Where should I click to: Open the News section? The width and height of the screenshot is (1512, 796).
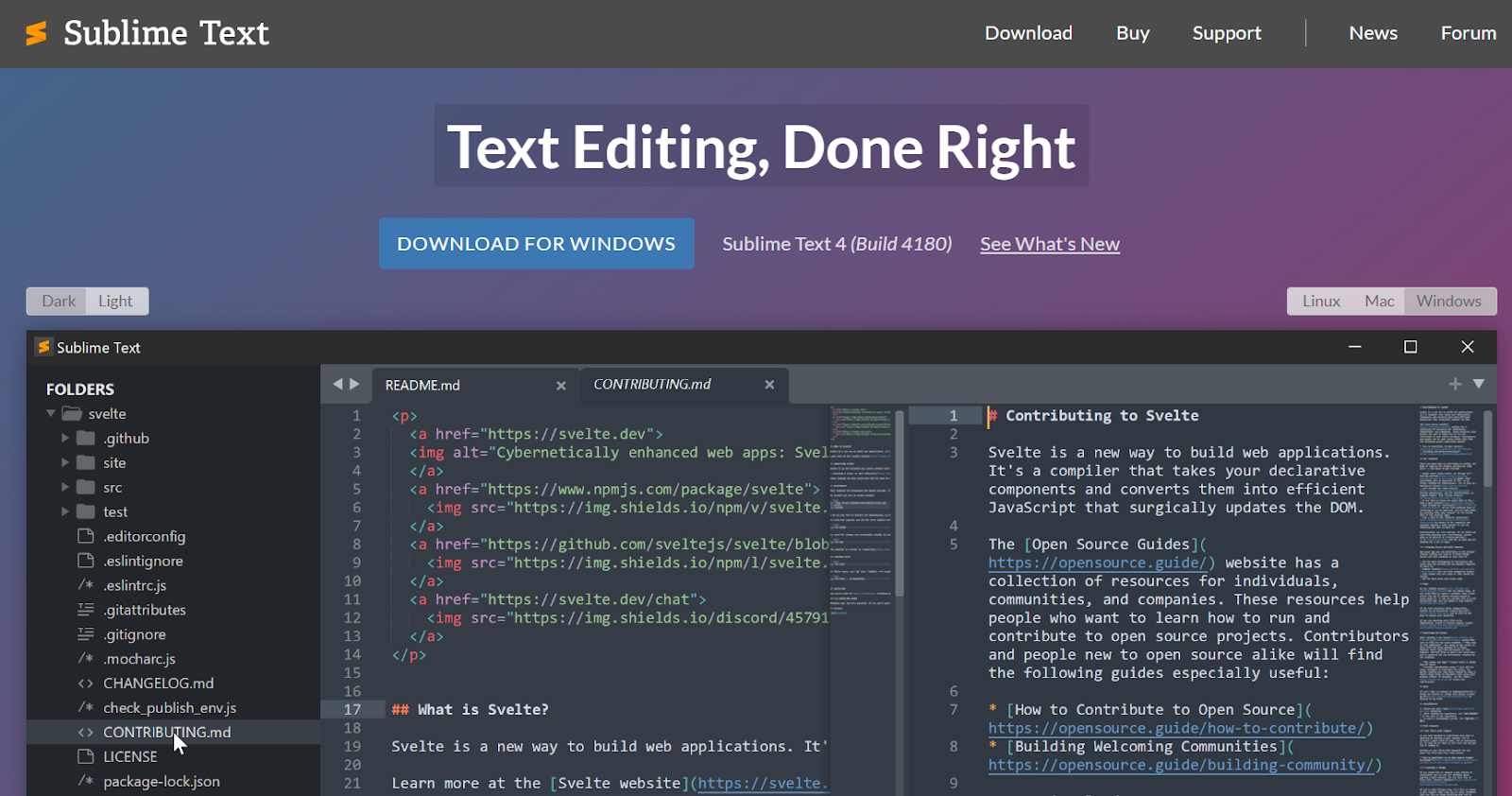1372,33
